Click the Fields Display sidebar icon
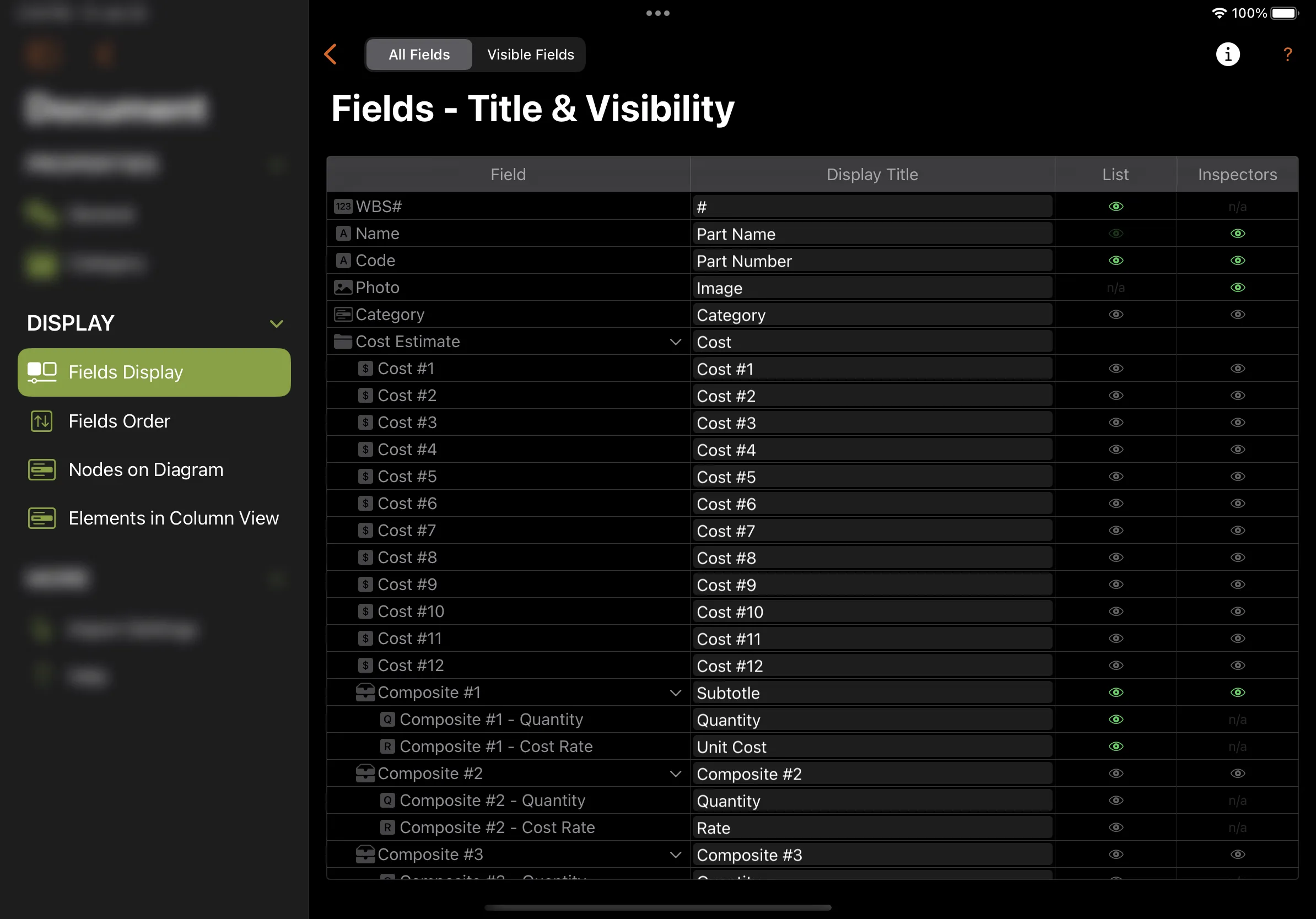 (41, 372)
